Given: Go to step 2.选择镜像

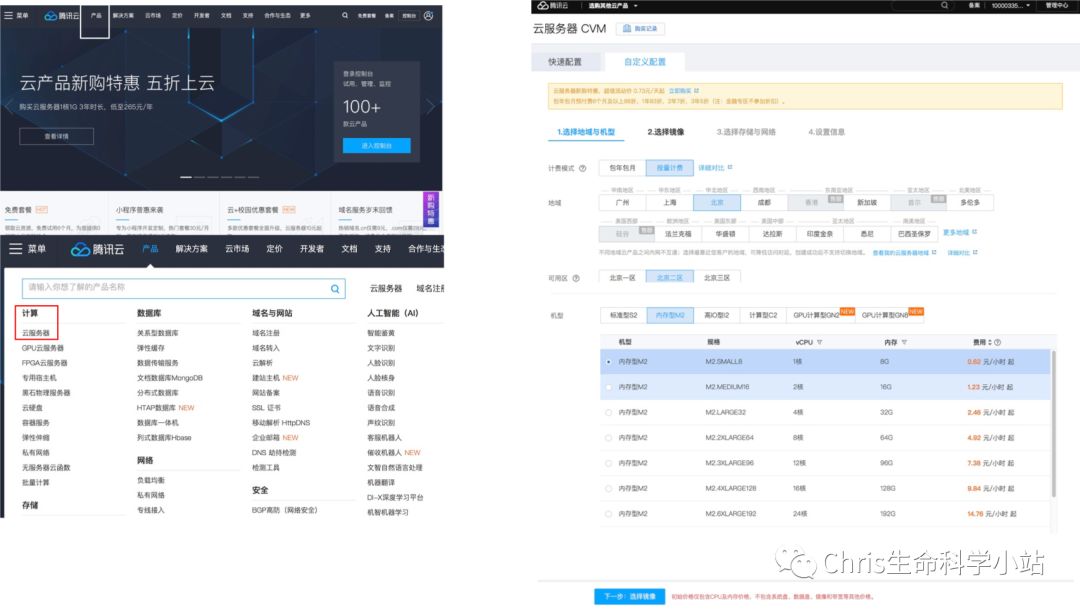Looking at the screenshot, I should coord(665,132).
